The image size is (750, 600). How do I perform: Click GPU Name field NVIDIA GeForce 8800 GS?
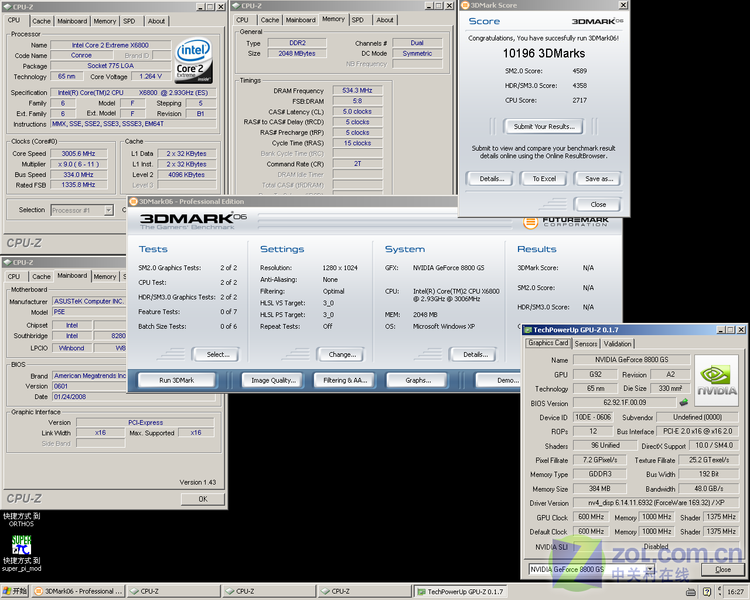[631, 360]
